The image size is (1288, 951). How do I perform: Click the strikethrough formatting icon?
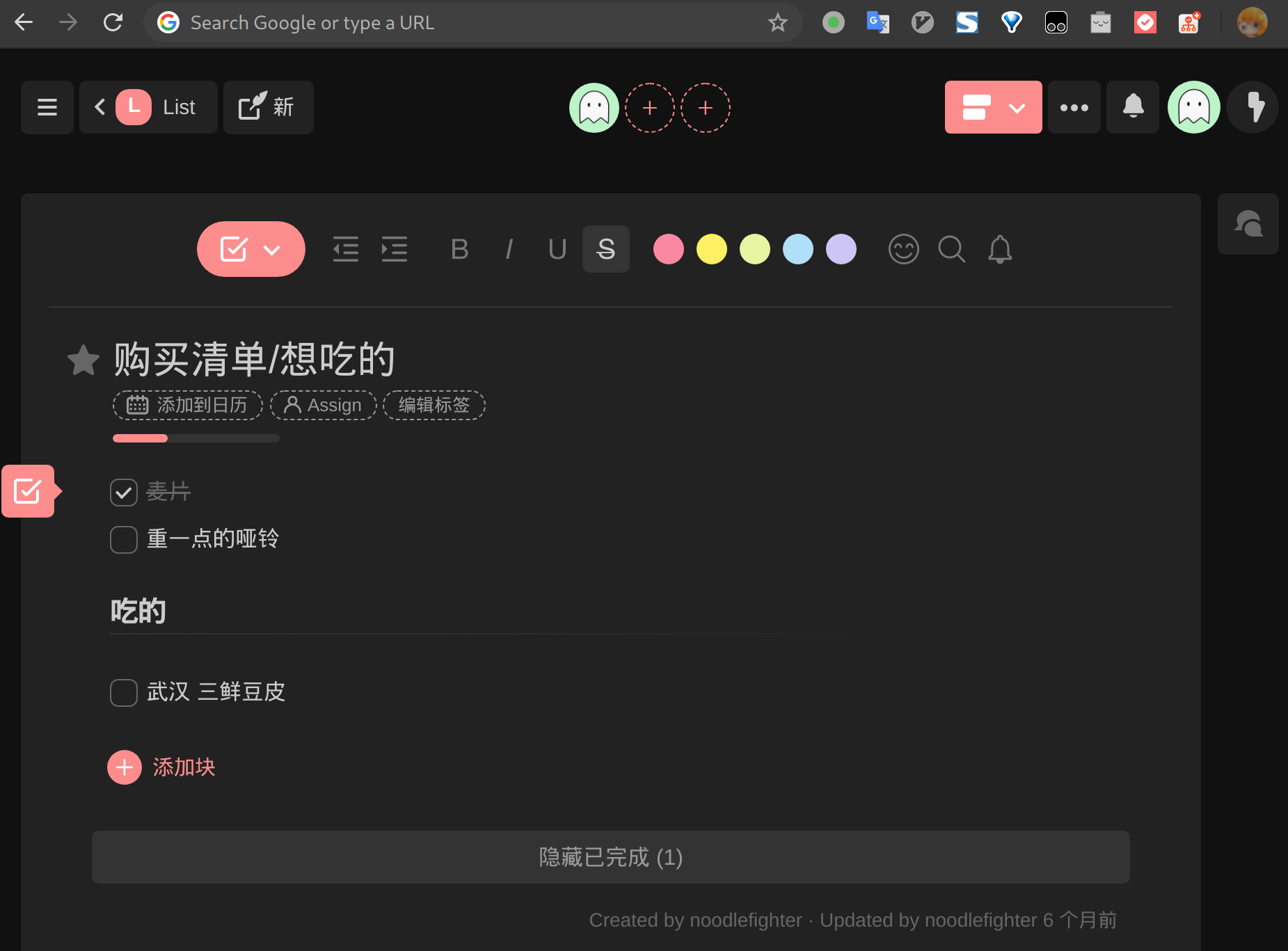[x=605, y=249]
